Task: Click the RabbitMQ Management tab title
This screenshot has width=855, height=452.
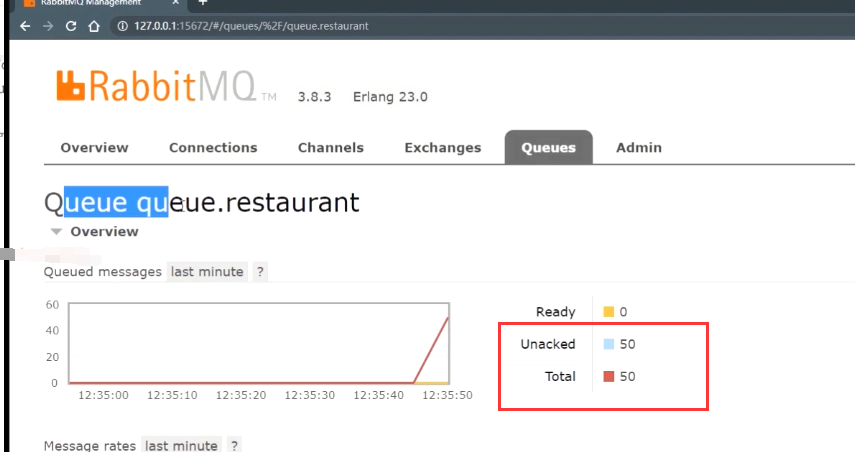Action: coord(91,3)
